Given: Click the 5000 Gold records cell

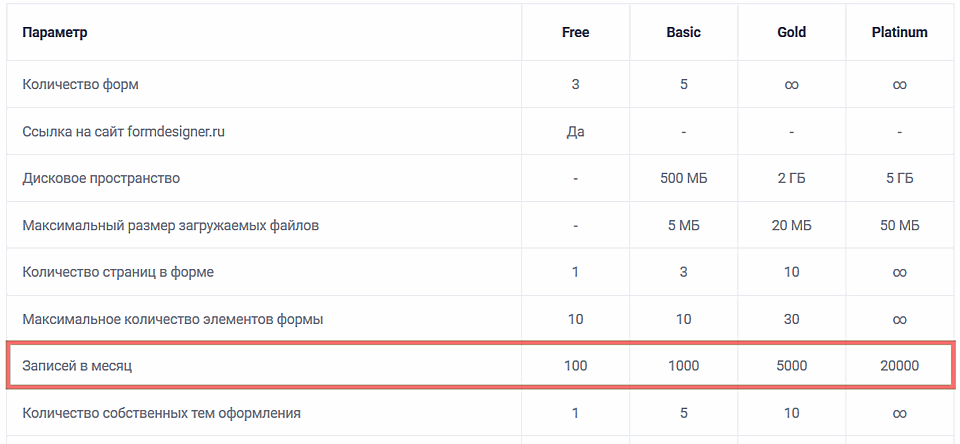Looking at the screenshot, I should [791, 366].
